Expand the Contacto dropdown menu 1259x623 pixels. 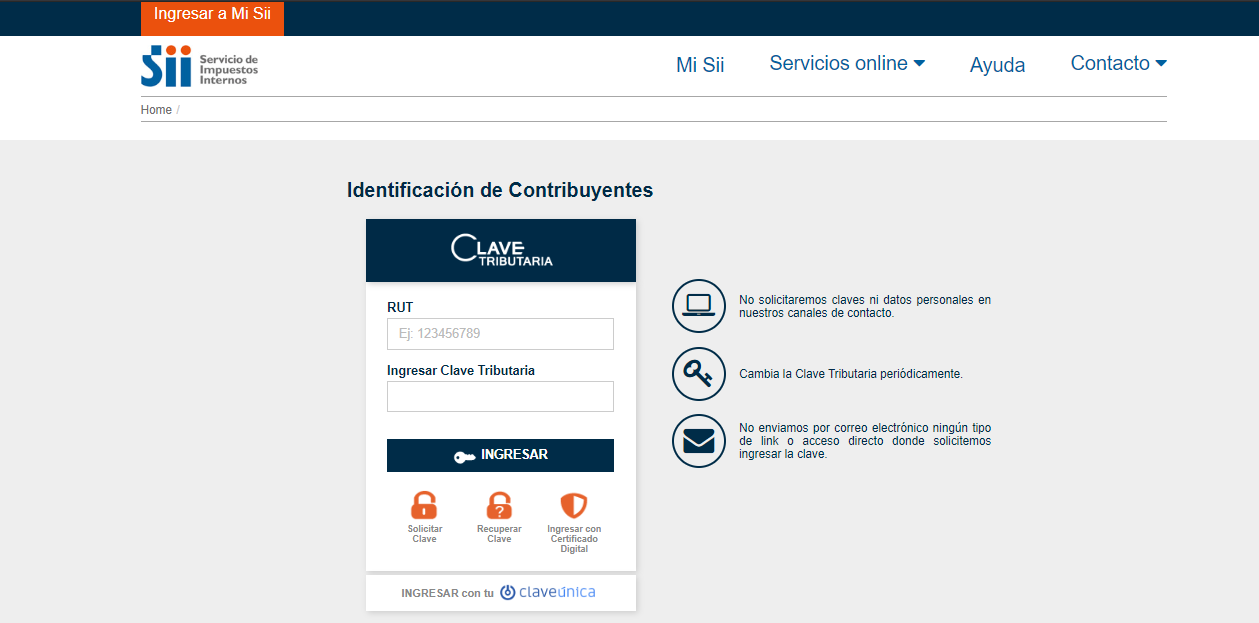pyautogui.click(x=1118, y=63)
